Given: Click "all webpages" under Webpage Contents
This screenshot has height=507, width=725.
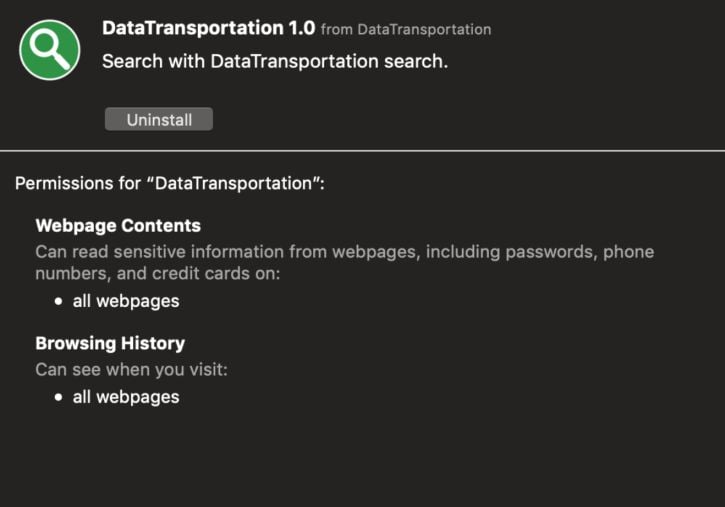Looking at the screenshot, I should (126, 300).
